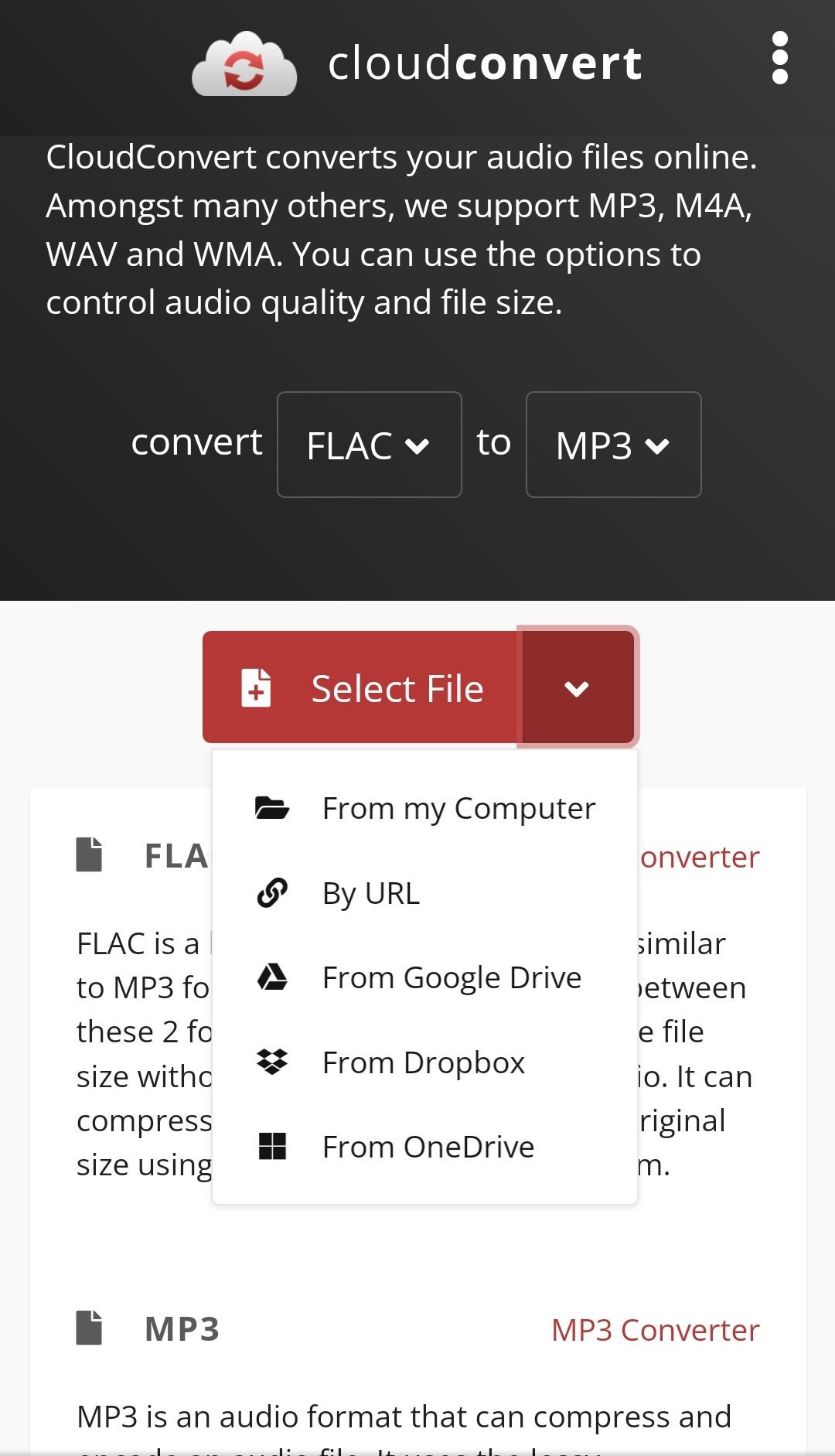835x1456 pixels.
Task: Click the link icon next to By URL
Action: click(x=272, y=892)
